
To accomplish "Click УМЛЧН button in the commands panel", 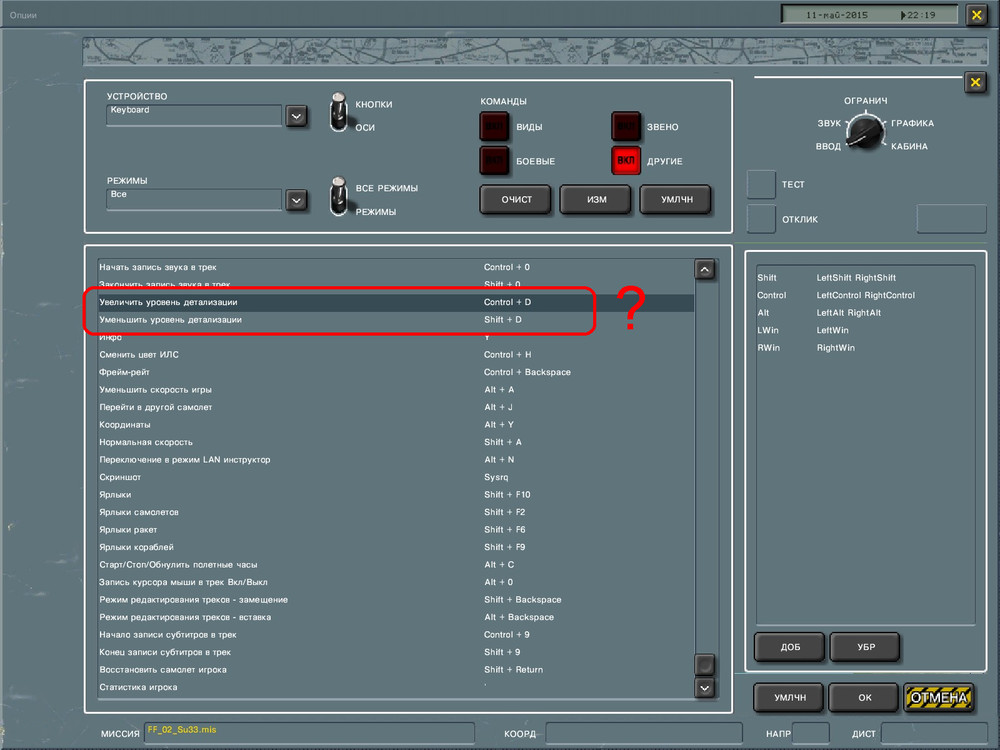I will click(677, 200).
